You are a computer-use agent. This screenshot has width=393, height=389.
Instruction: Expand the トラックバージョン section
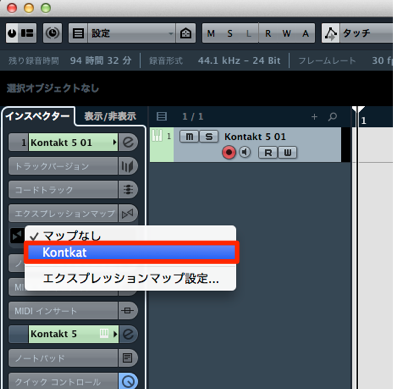63,166
